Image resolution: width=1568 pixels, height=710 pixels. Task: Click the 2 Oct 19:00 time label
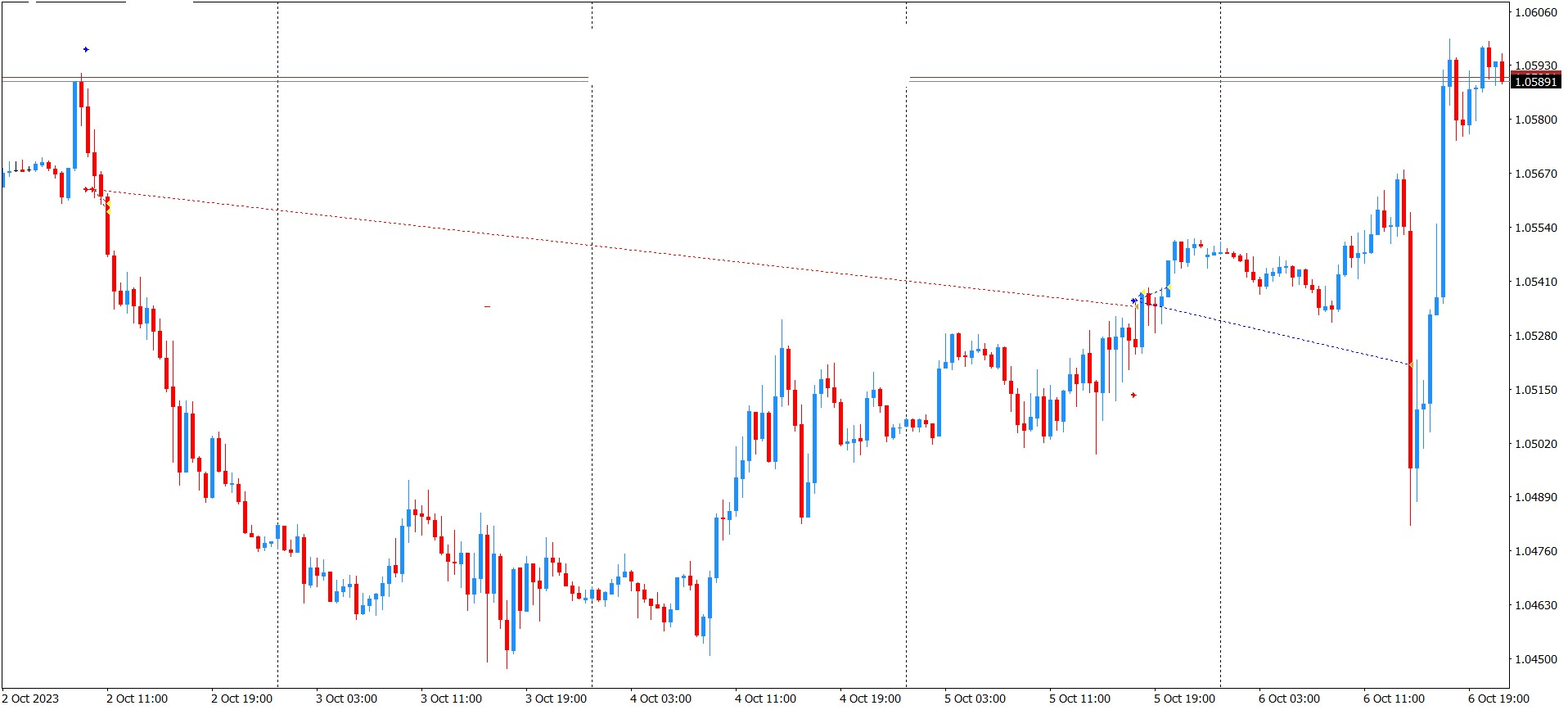coord(241,699)
